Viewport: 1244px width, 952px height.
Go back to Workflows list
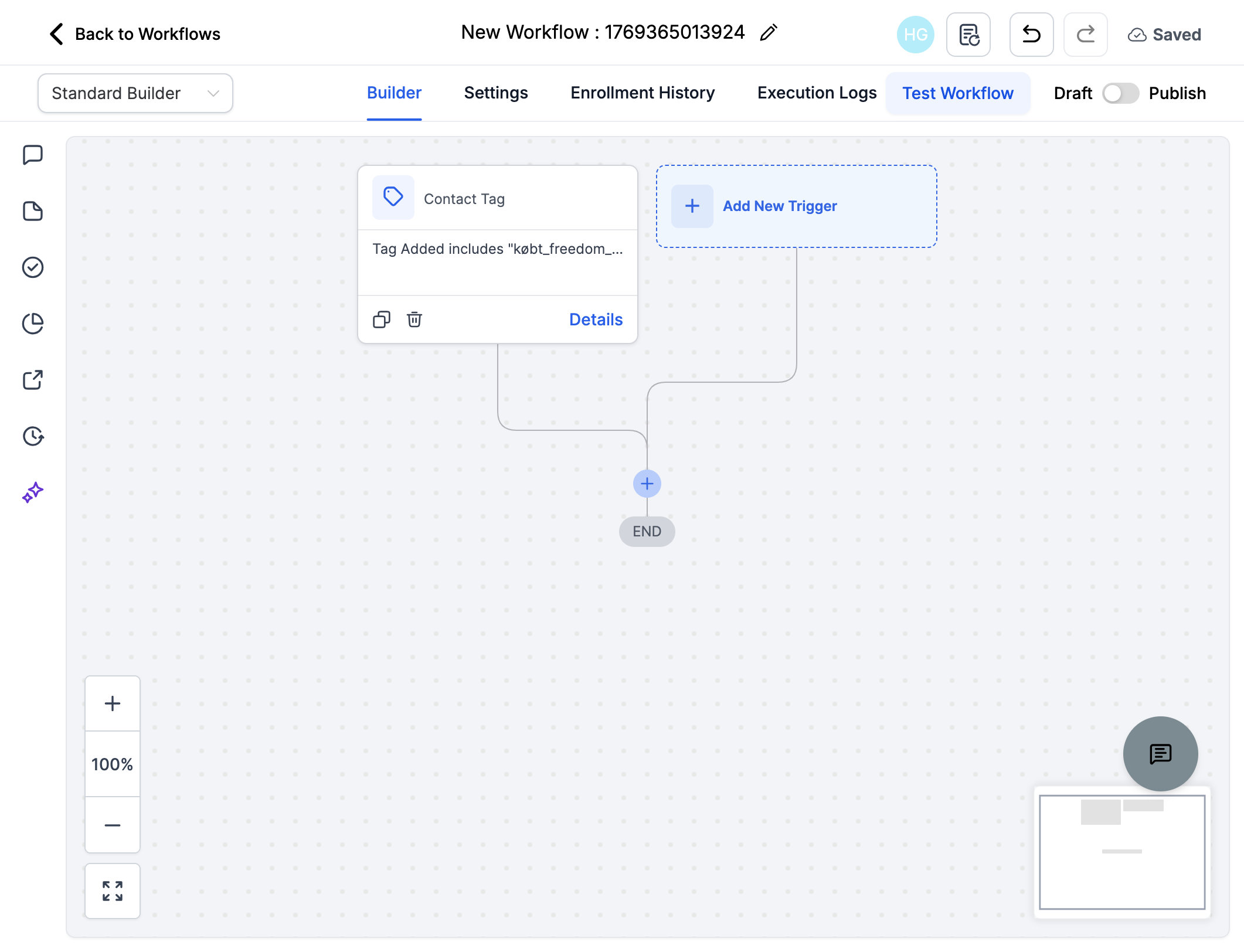135,34
